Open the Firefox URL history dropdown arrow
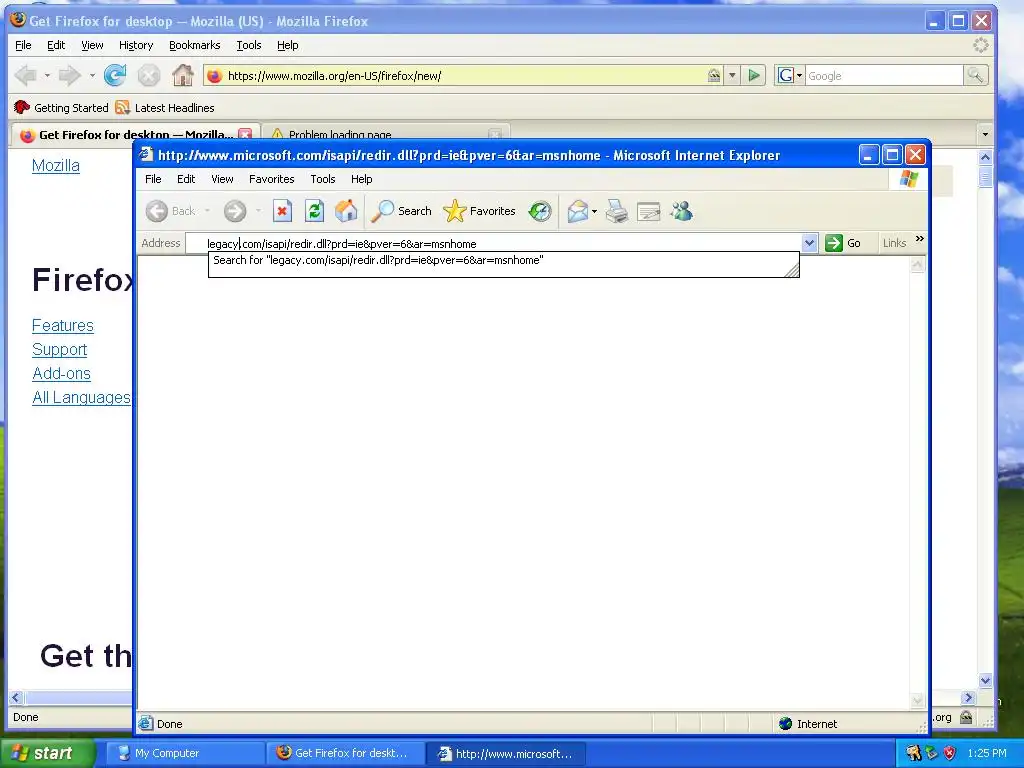Screen dimensions: 1024x768 coord(732,76)
